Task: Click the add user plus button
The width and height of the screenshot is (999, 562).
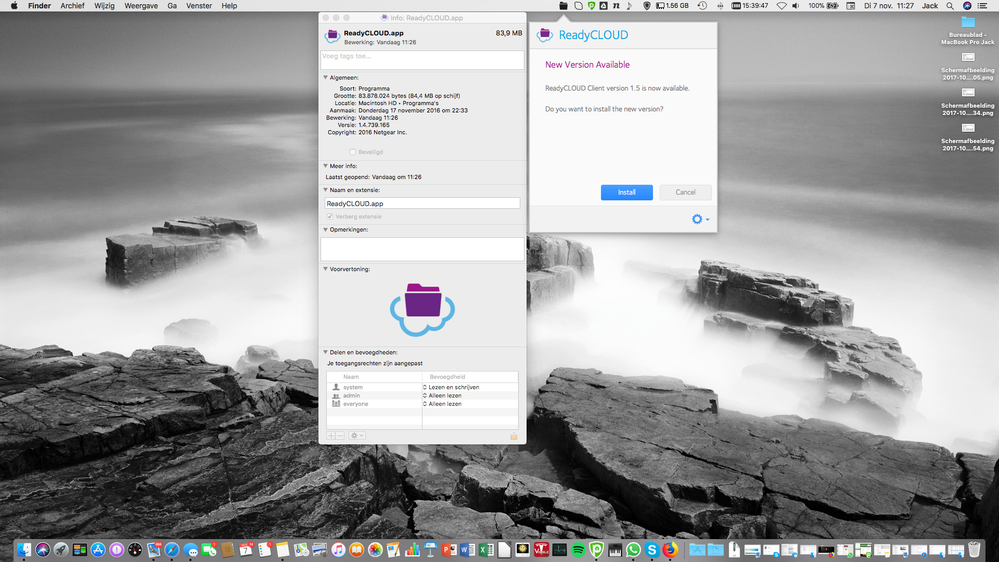Action: 331,436
